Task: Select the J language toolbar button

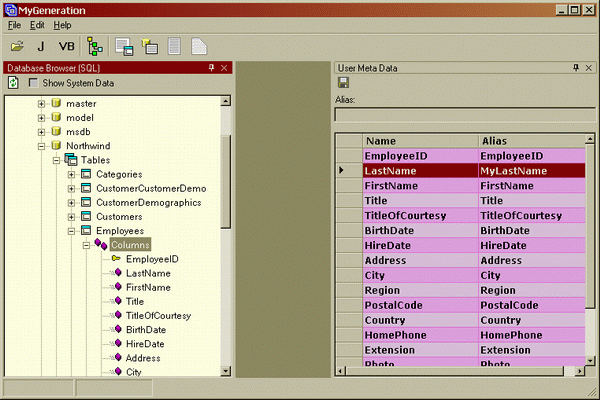Action: 41,47
